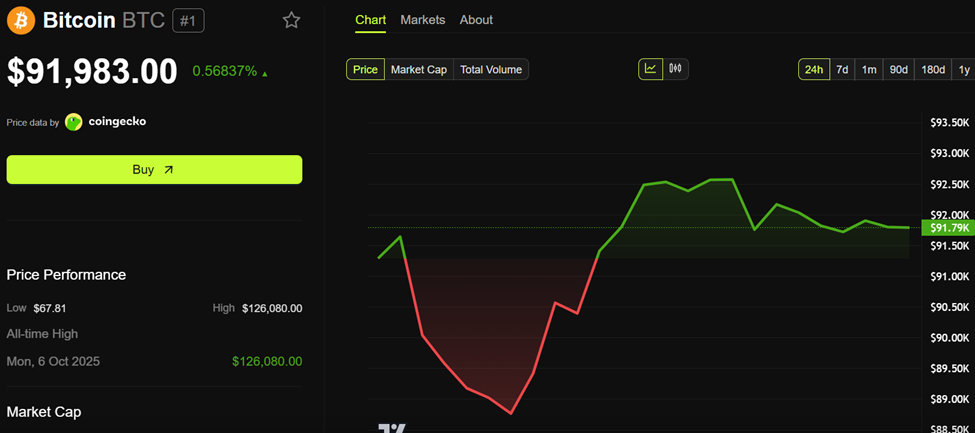The image size is (975, 433).
Task: Click the #1 rank badge
Action: click(x=188, y=20)
